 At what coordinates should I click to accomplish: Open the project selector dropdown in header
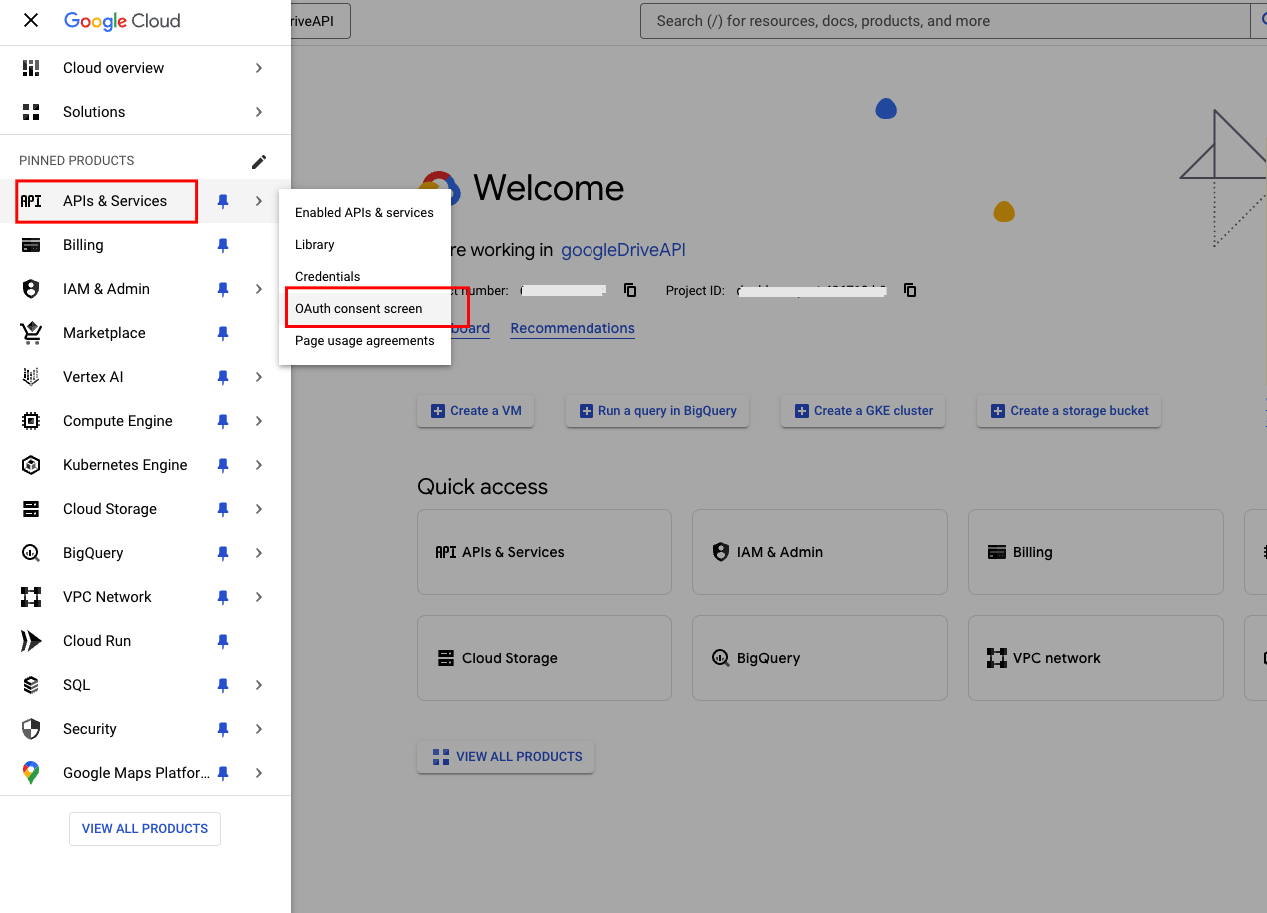point(320,21)
